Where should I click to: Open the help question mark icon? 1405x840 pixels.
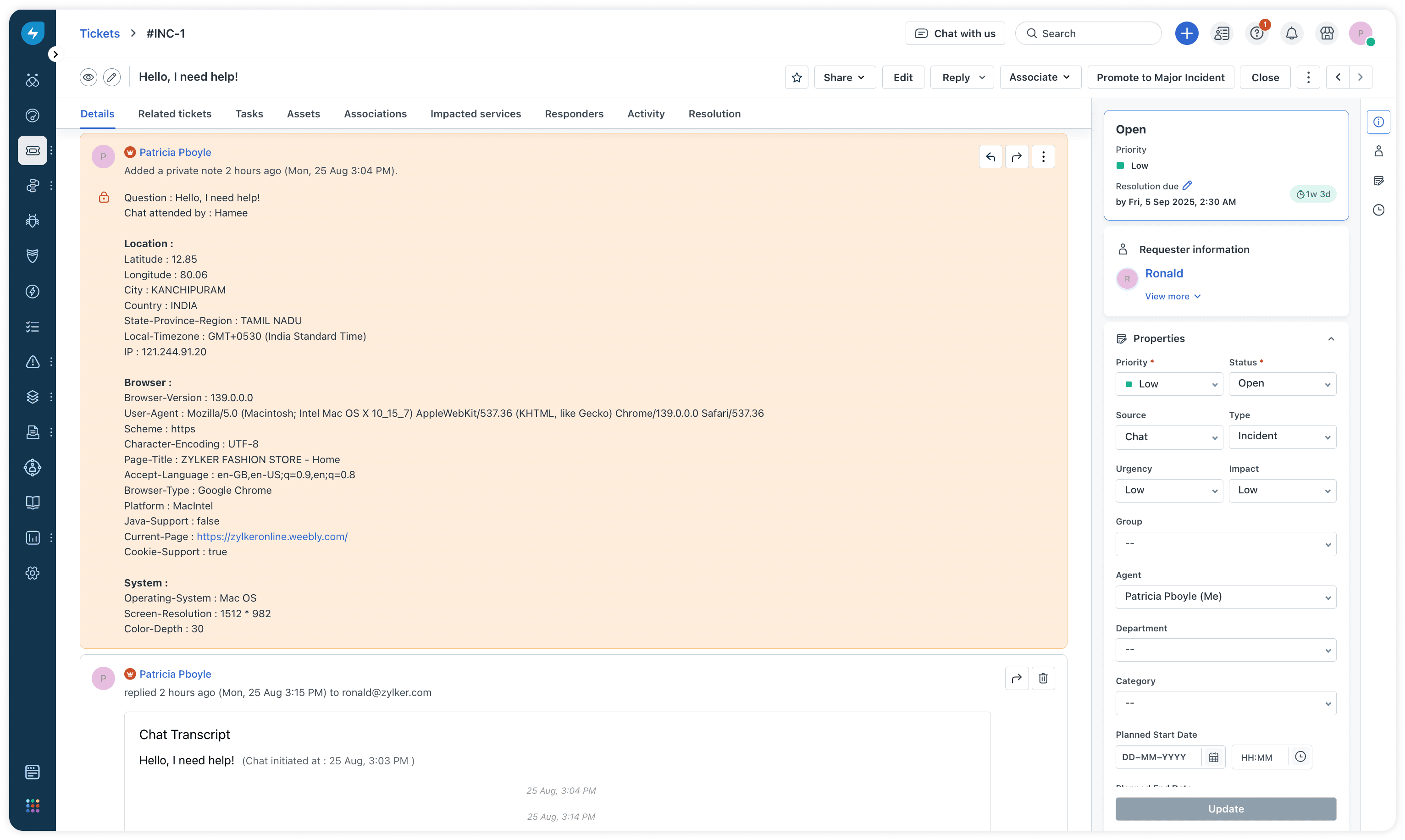[1257, 33]
